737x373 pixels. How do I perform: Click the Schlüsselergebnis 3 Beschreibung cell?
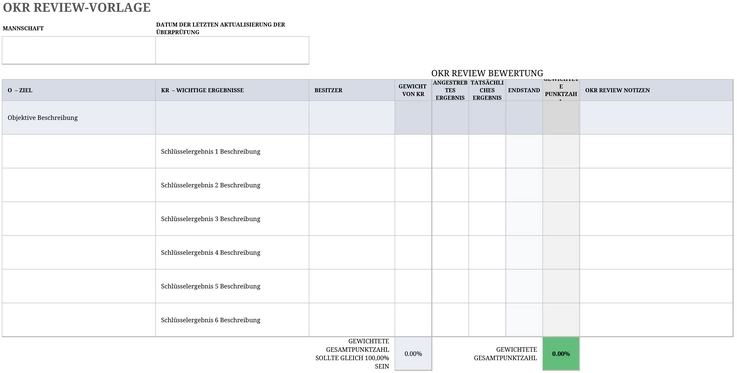point(232,219)
